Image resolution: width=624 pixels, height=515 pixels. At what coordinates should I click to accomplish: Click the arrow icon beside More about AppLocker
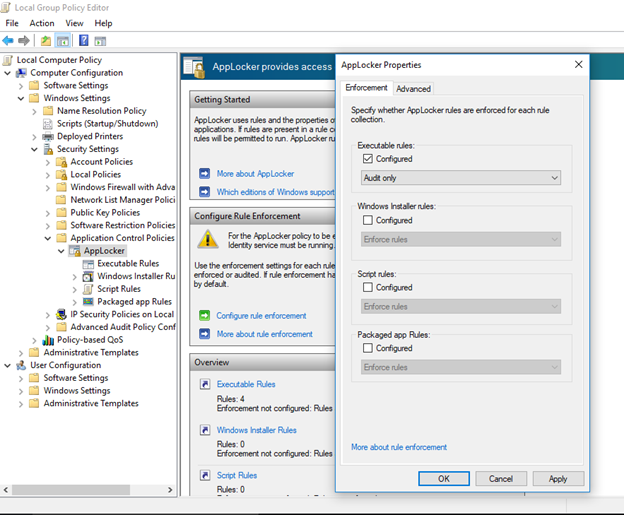click(205, 174)
